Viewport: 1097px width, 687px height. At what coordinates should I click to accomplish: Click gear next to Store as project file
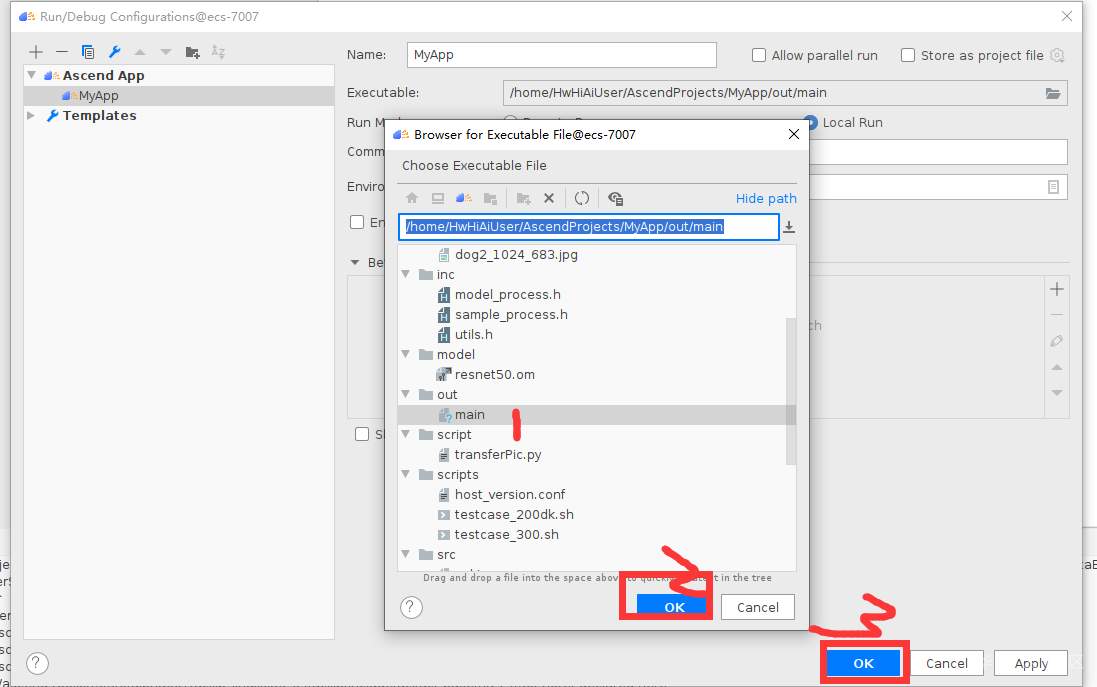coord(1057,55)
